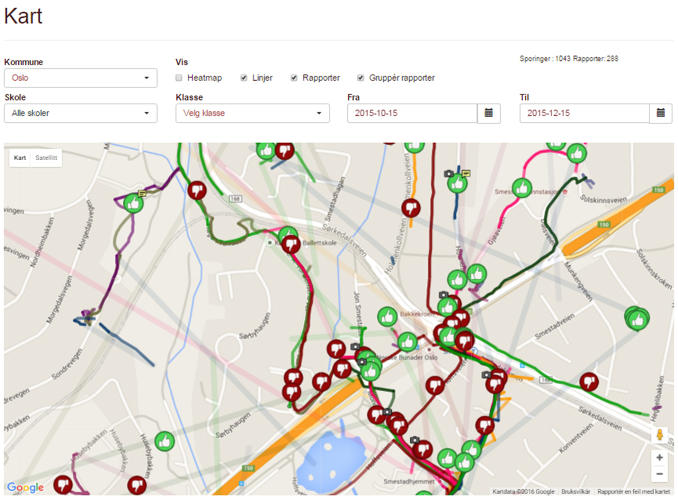Click Rapportér en feil med kartet link
The image size is (678, 500).
pos(632,492)
